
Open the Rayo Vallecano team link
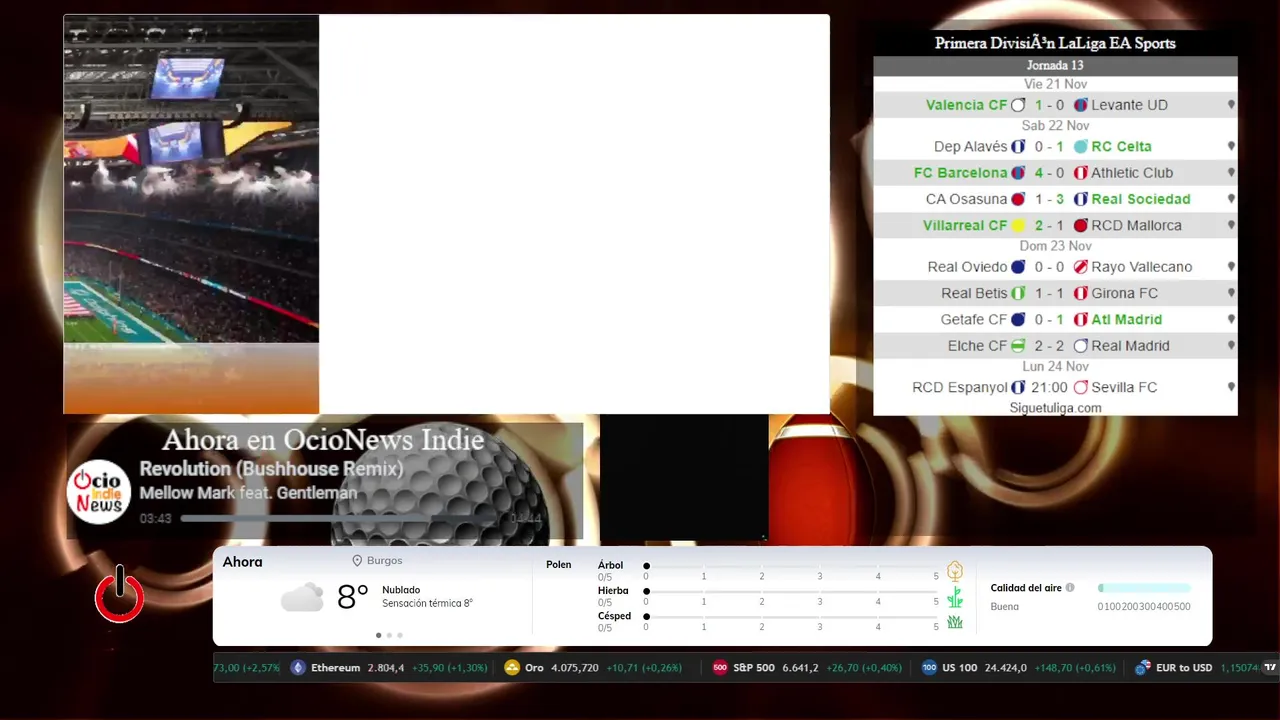(x=1142, y=267)
